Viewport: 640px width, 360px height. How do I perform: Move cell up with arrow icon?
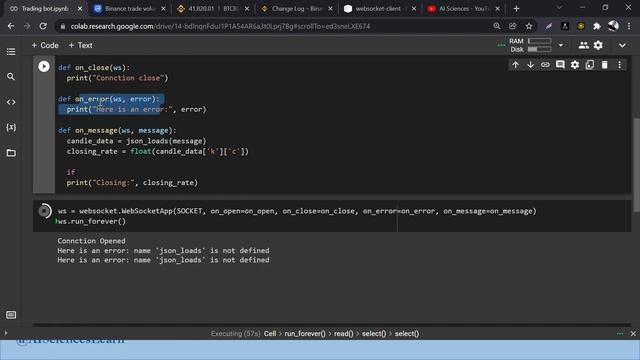pos(516,65)
